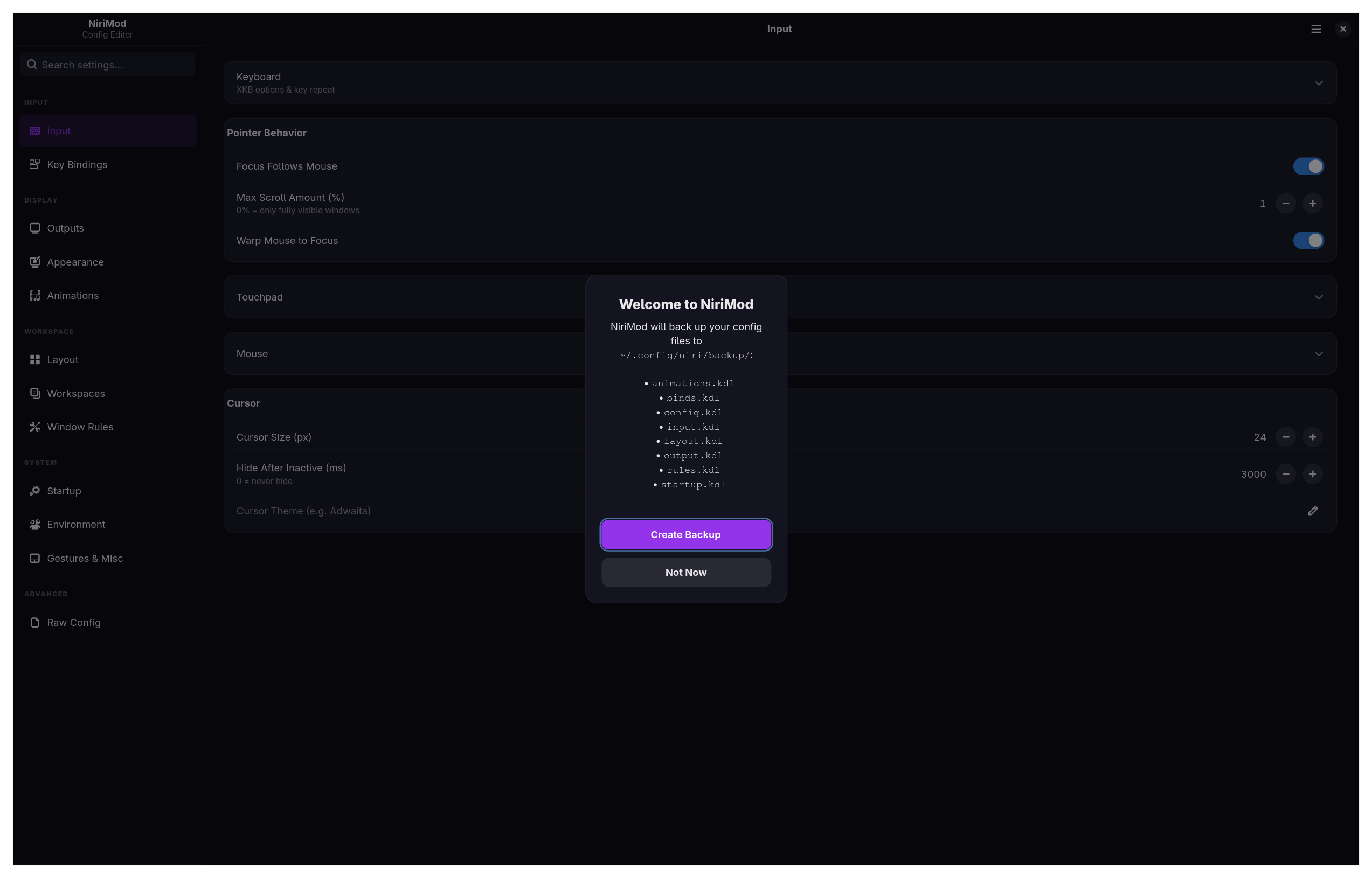
Task: Click binds.kdl in the backup list
Action: pyautogui.click(x=692, y=398)
